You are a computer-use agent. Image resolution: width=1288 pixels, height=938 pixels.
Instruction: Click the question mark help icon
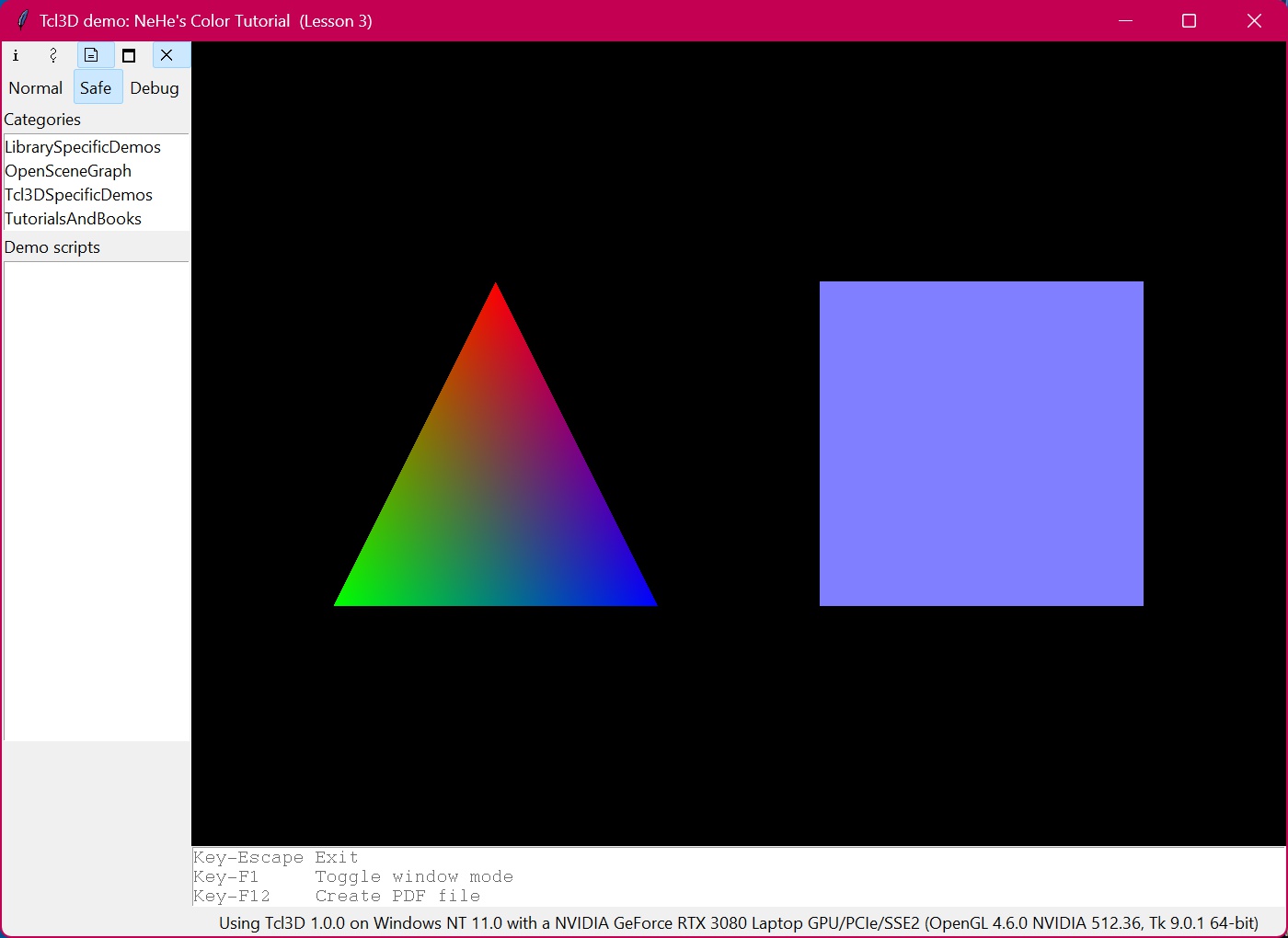click(x=53, y=55)
